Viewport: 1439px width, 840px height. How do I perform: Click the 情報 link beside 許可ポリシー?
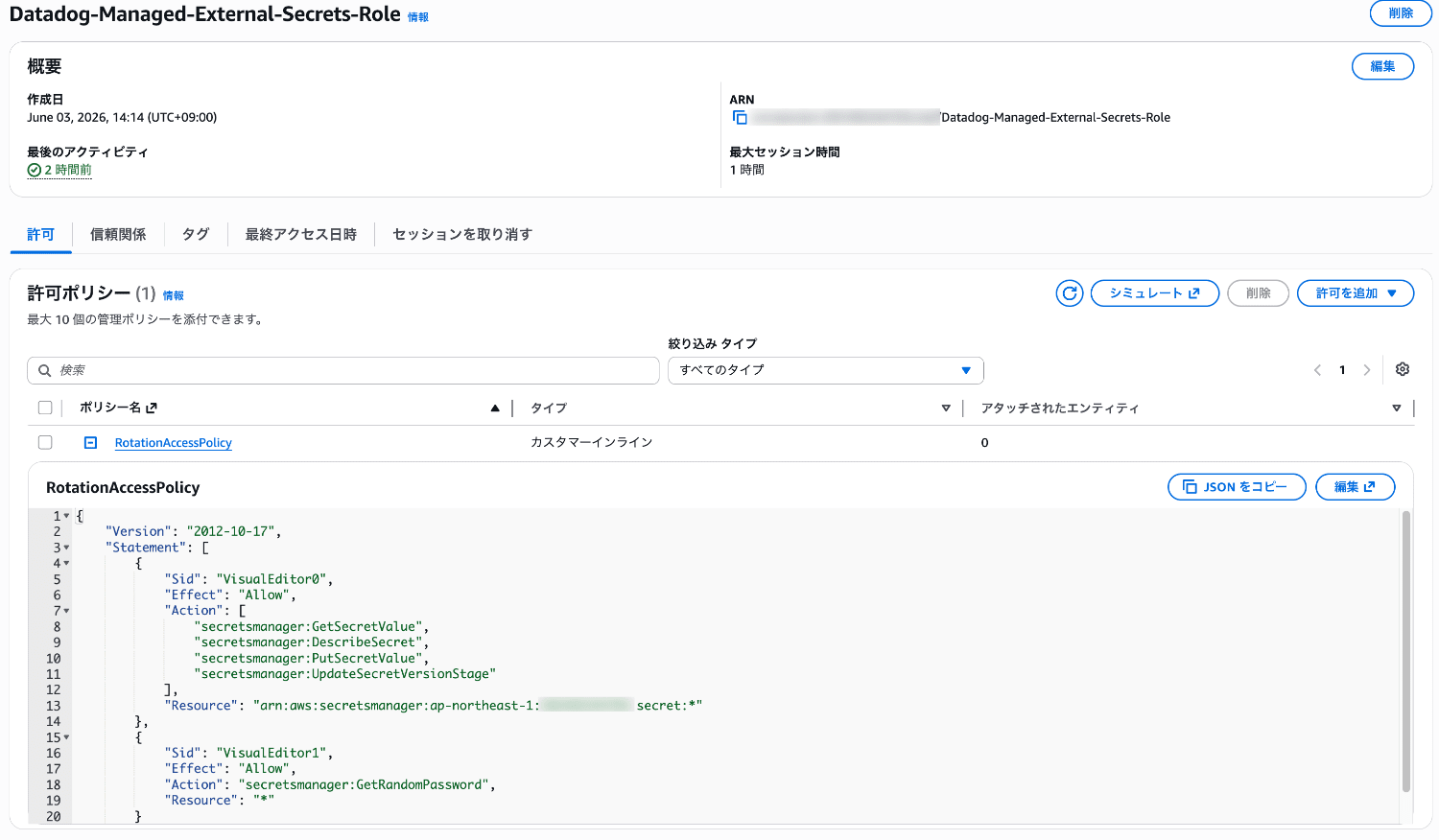174,295
